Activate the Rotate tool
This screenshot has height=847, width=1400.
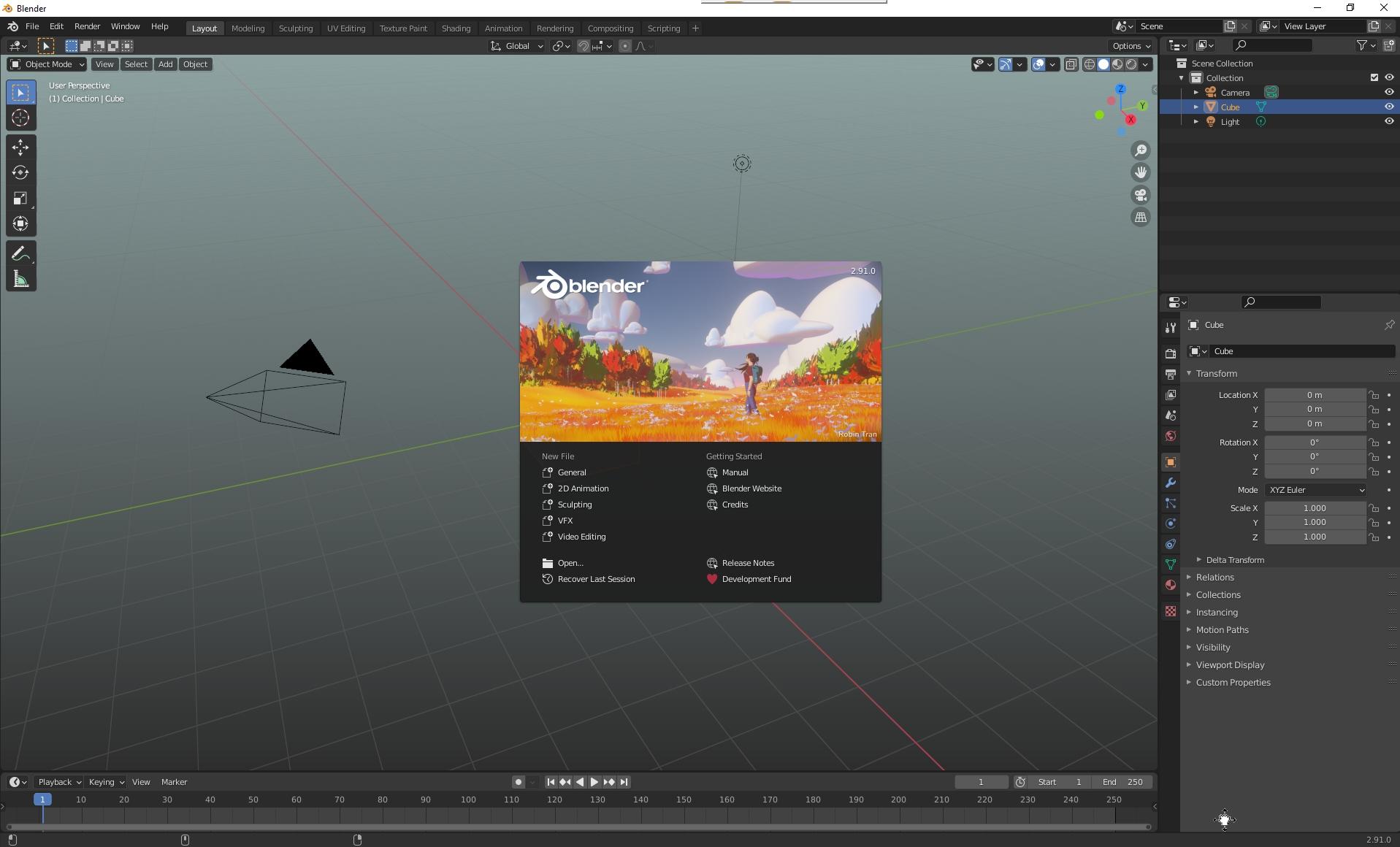[x=20, y=173]
